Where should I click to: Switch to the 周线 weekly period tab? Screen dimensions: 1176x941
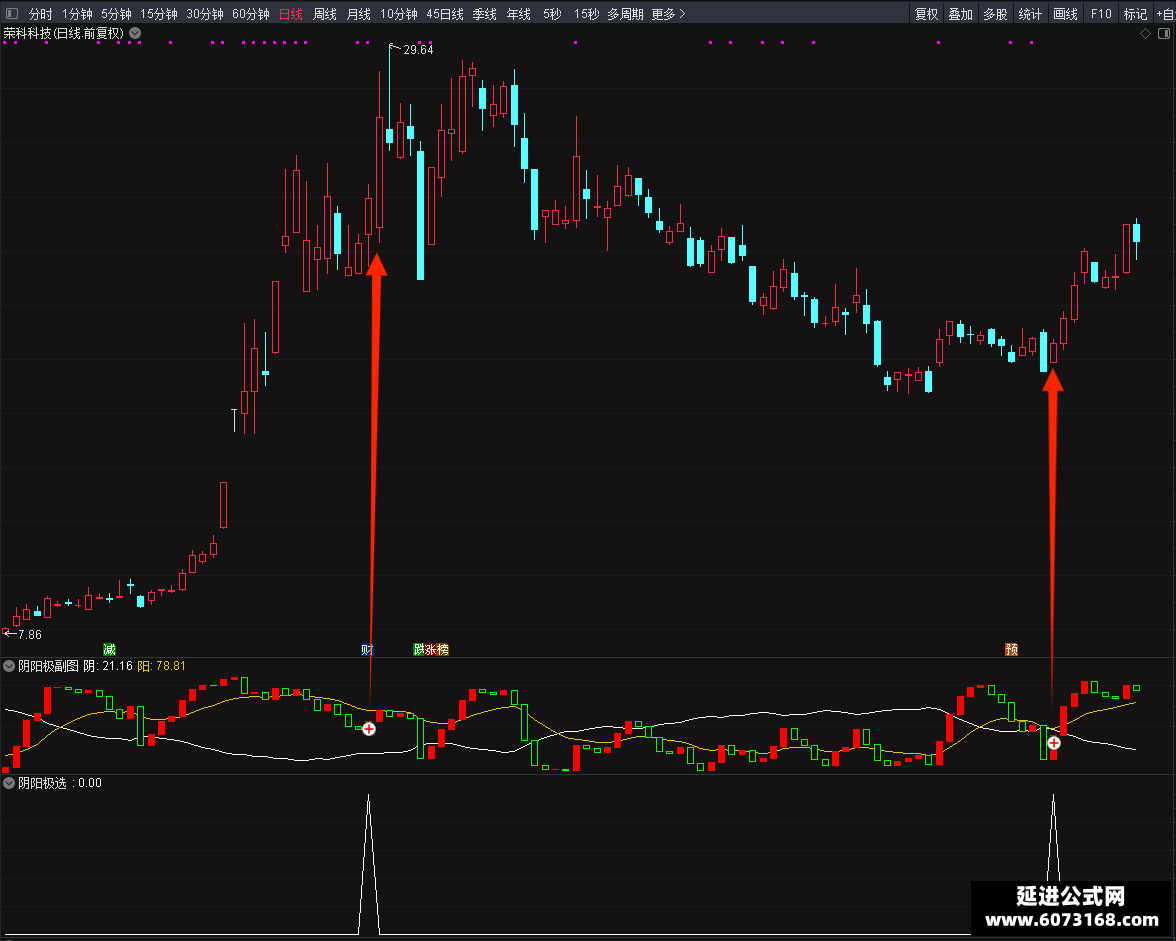click(325, 13)
